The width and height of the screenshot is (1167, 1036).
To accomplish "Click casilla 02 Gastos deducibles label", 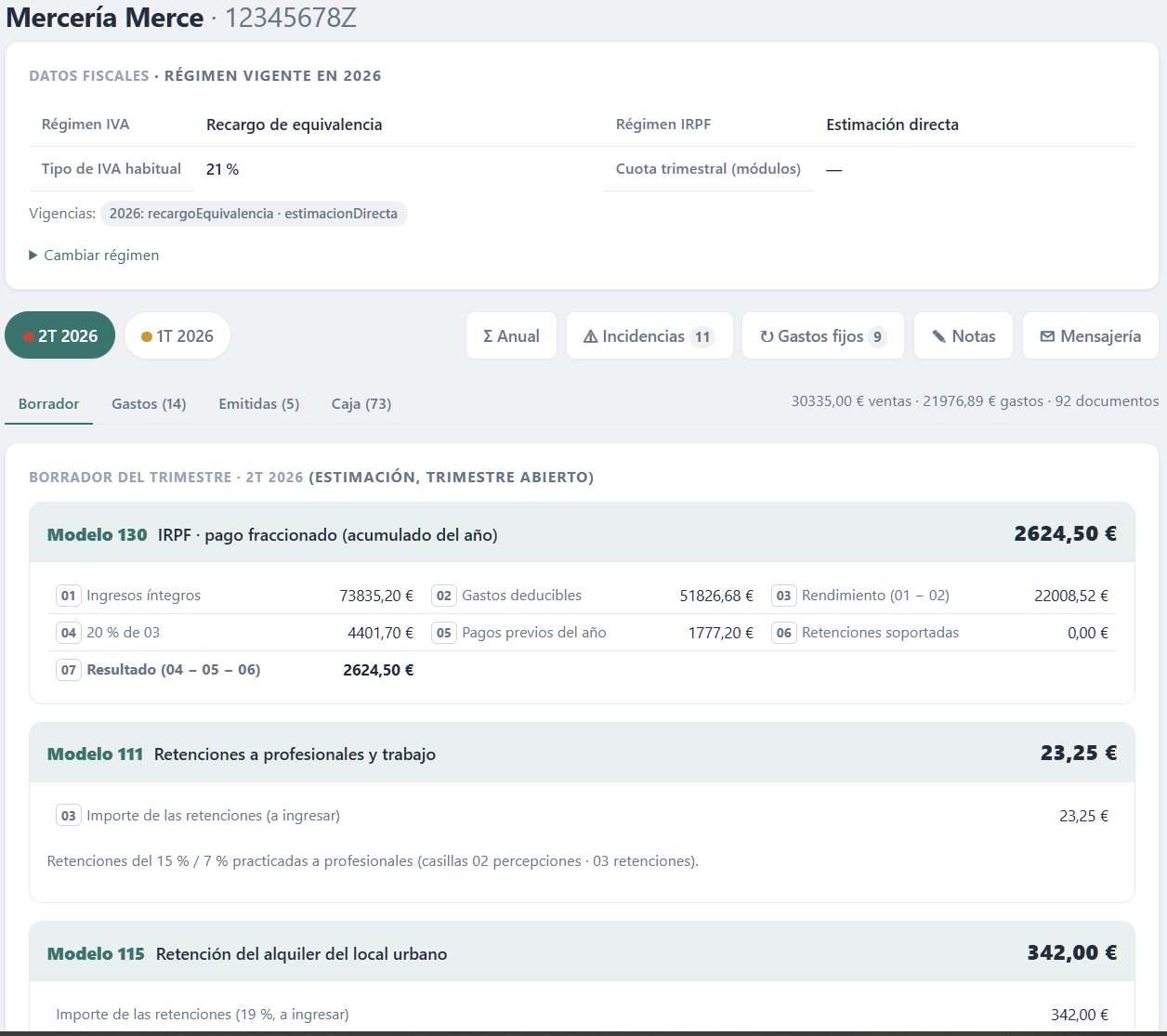I will (521, 596).
